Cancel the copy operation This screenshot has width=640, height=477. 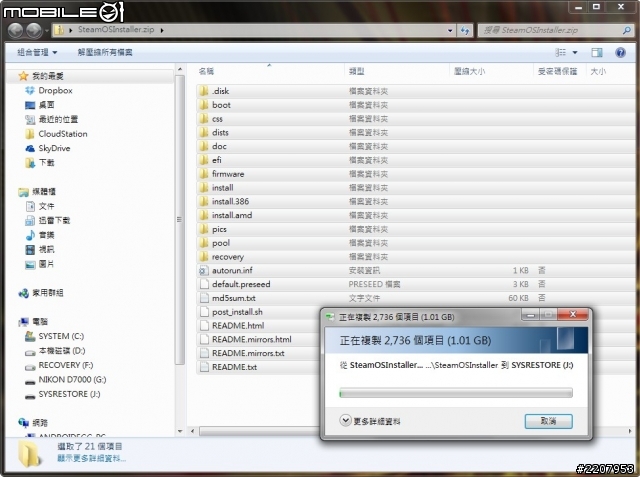(549, 421)
